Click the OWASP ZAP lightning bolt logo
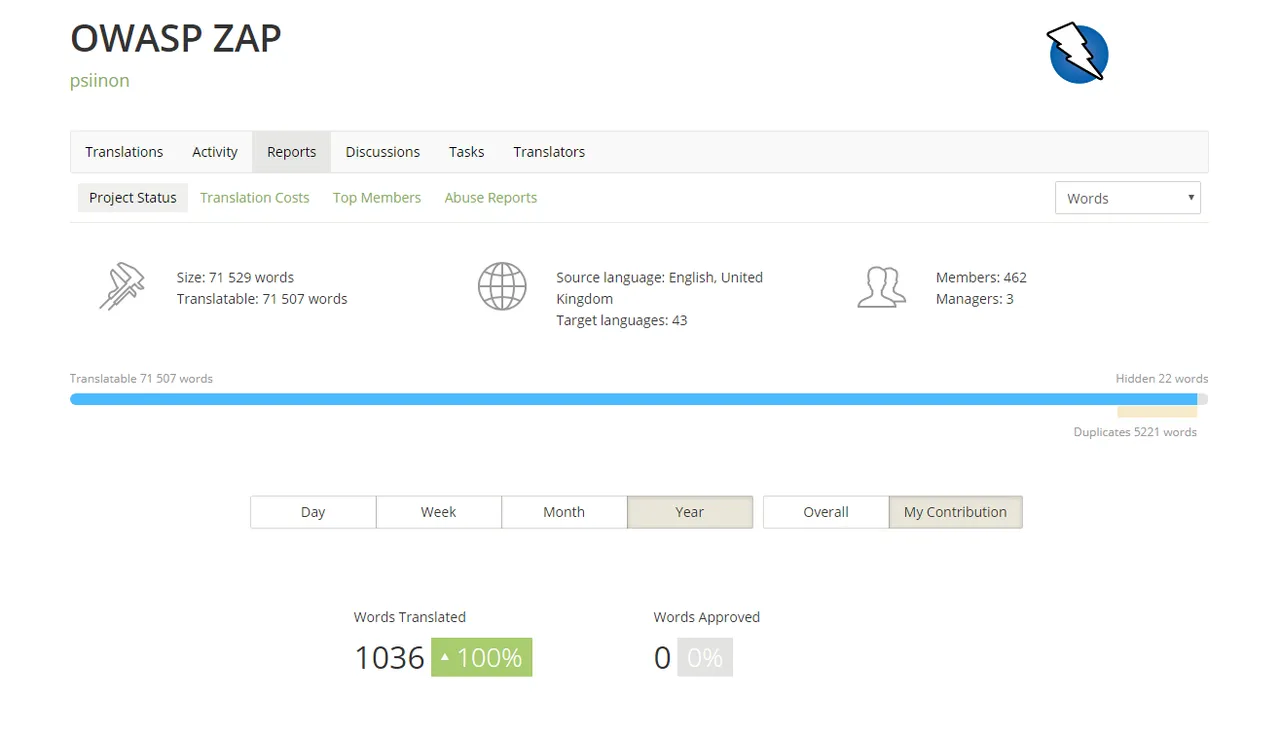Screen dimensions: 1280x739 pyautogui.click(x=1078, y=53)
